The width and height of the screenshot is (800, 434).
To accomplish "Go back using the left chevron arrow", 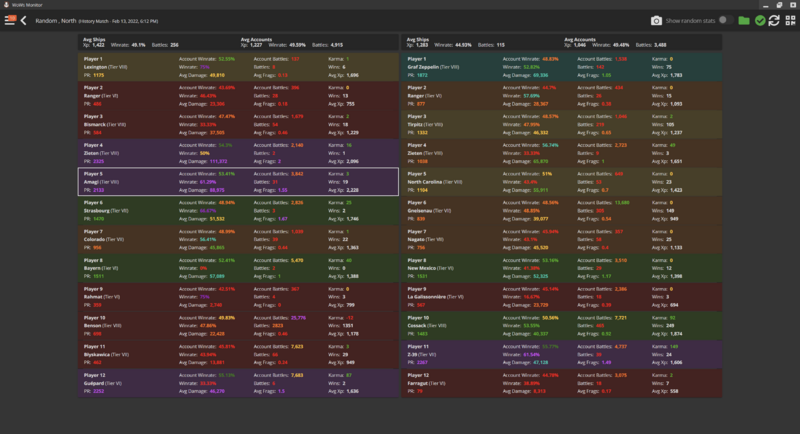I will pos(23,20).
